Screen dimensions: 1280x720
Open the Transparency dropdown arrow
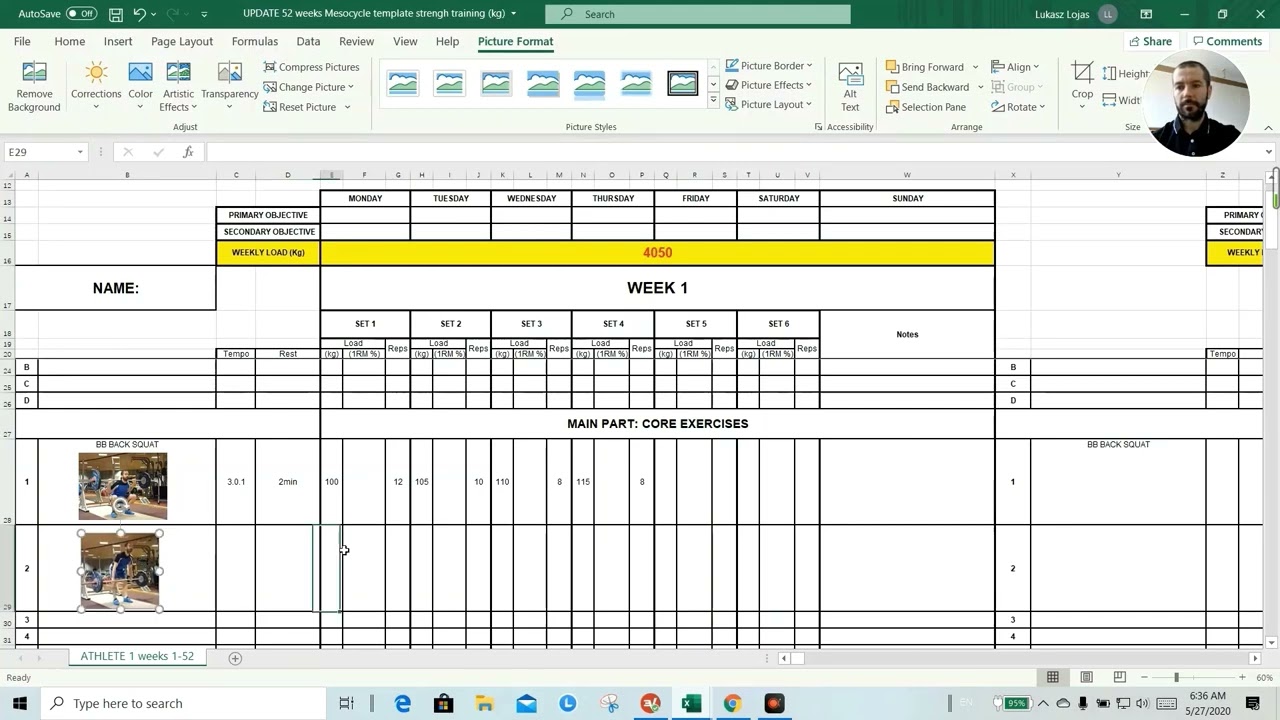point(230,107)
